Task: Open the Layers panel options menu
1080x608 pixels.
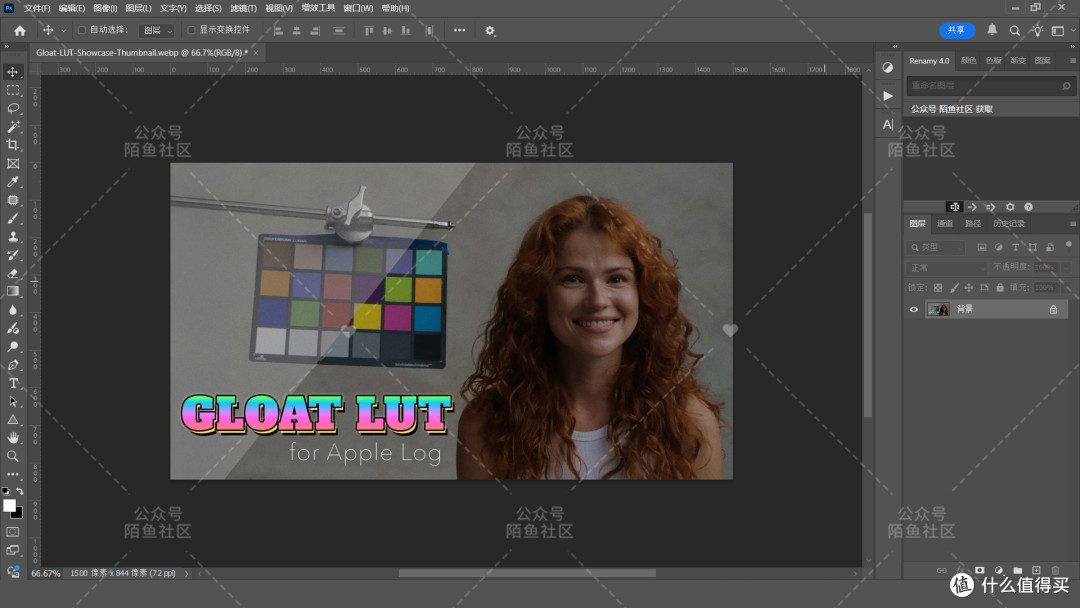Action: click(1072, 224)
